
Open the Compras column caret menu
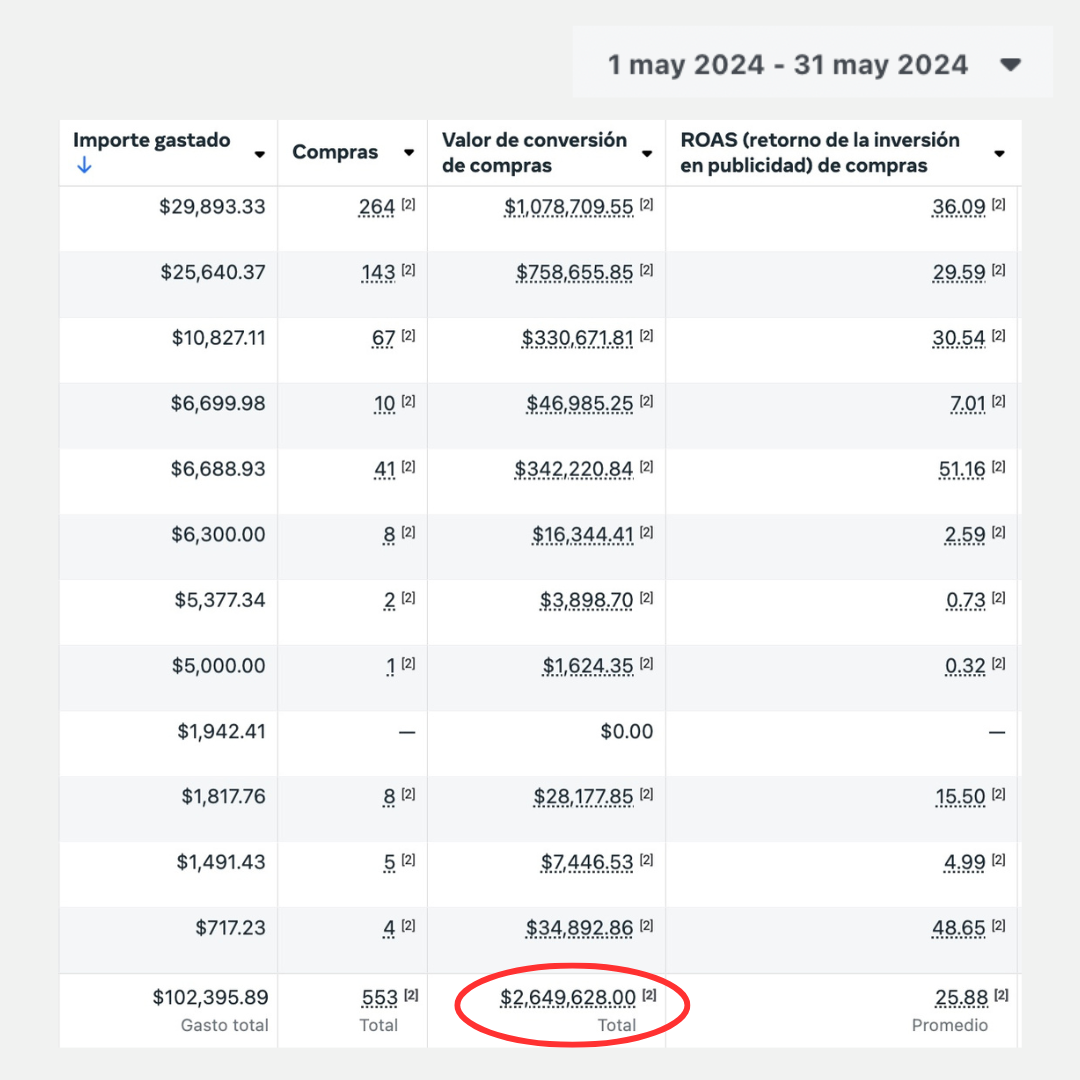click(408, 153)
